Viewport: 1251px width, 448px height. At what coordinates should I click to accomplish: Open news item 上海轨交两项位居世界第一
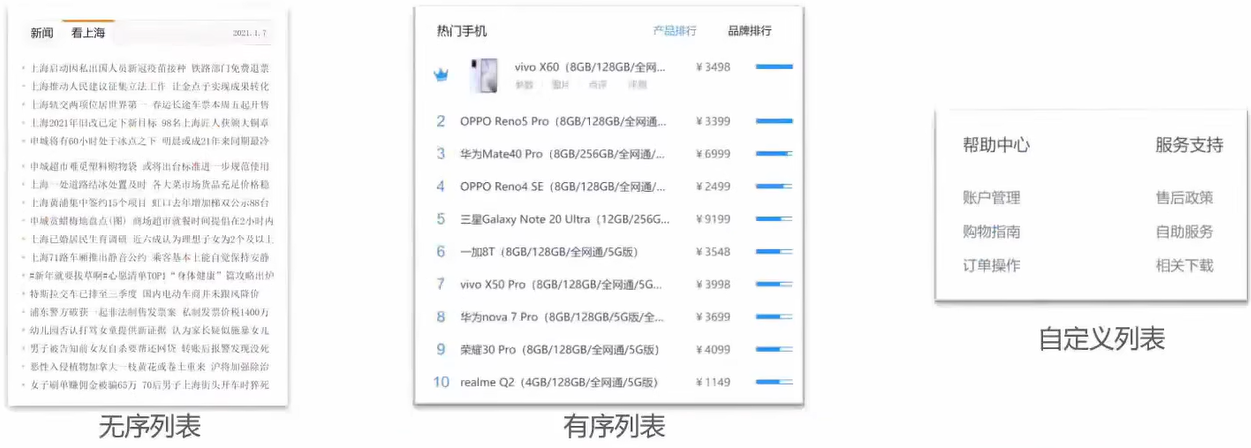coord(88,105)
